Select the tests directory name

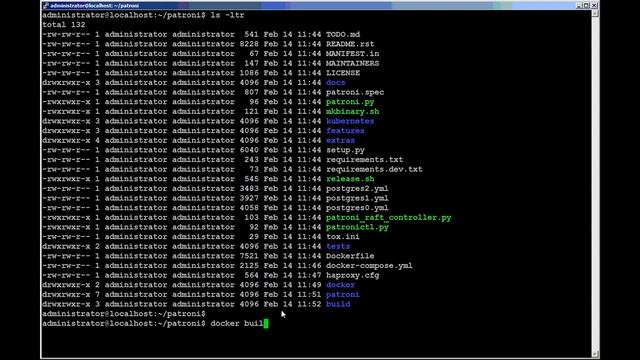(338, 247)
